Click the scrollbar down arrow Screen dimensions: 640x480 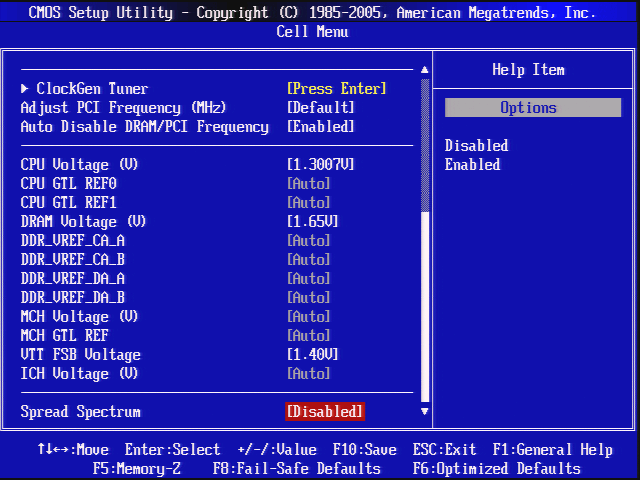[424, 411]
